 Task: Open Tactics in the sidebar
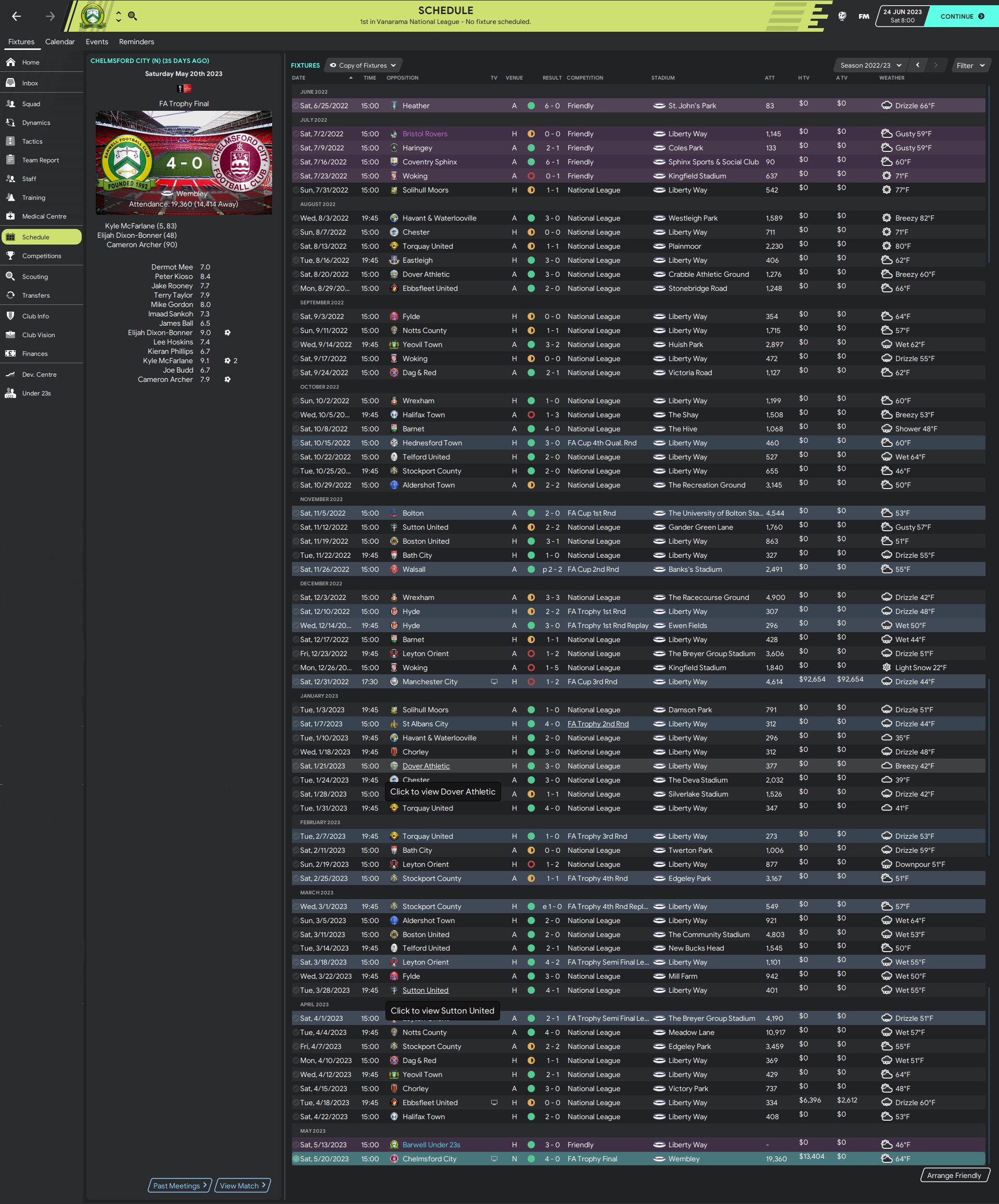pyautogui.click(x=41, y=141)
